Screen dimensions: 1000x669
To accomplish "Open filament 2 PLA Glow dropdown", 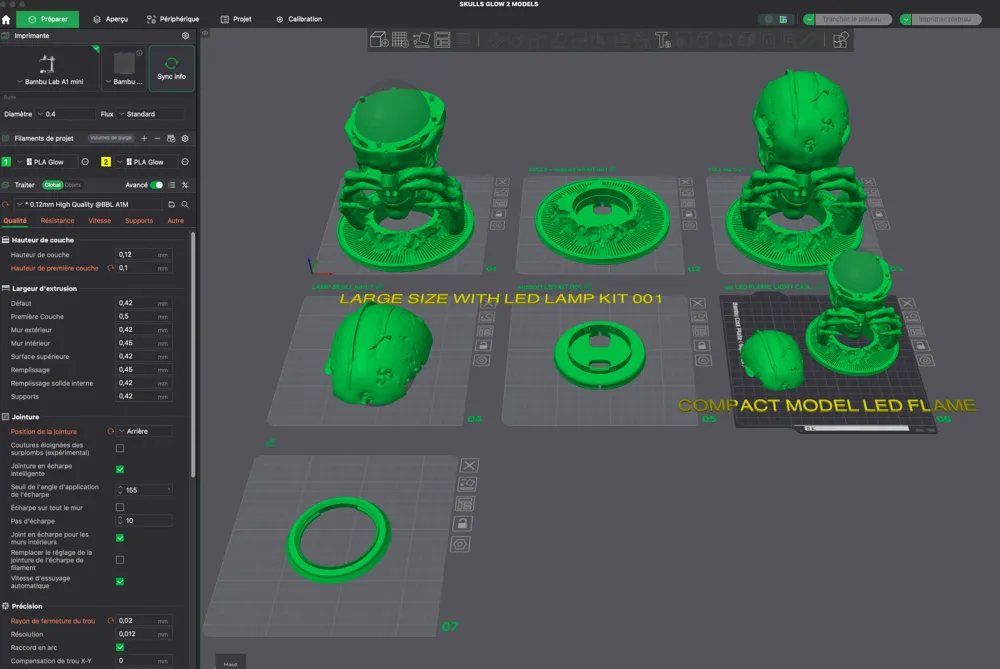I will (145, 162).
